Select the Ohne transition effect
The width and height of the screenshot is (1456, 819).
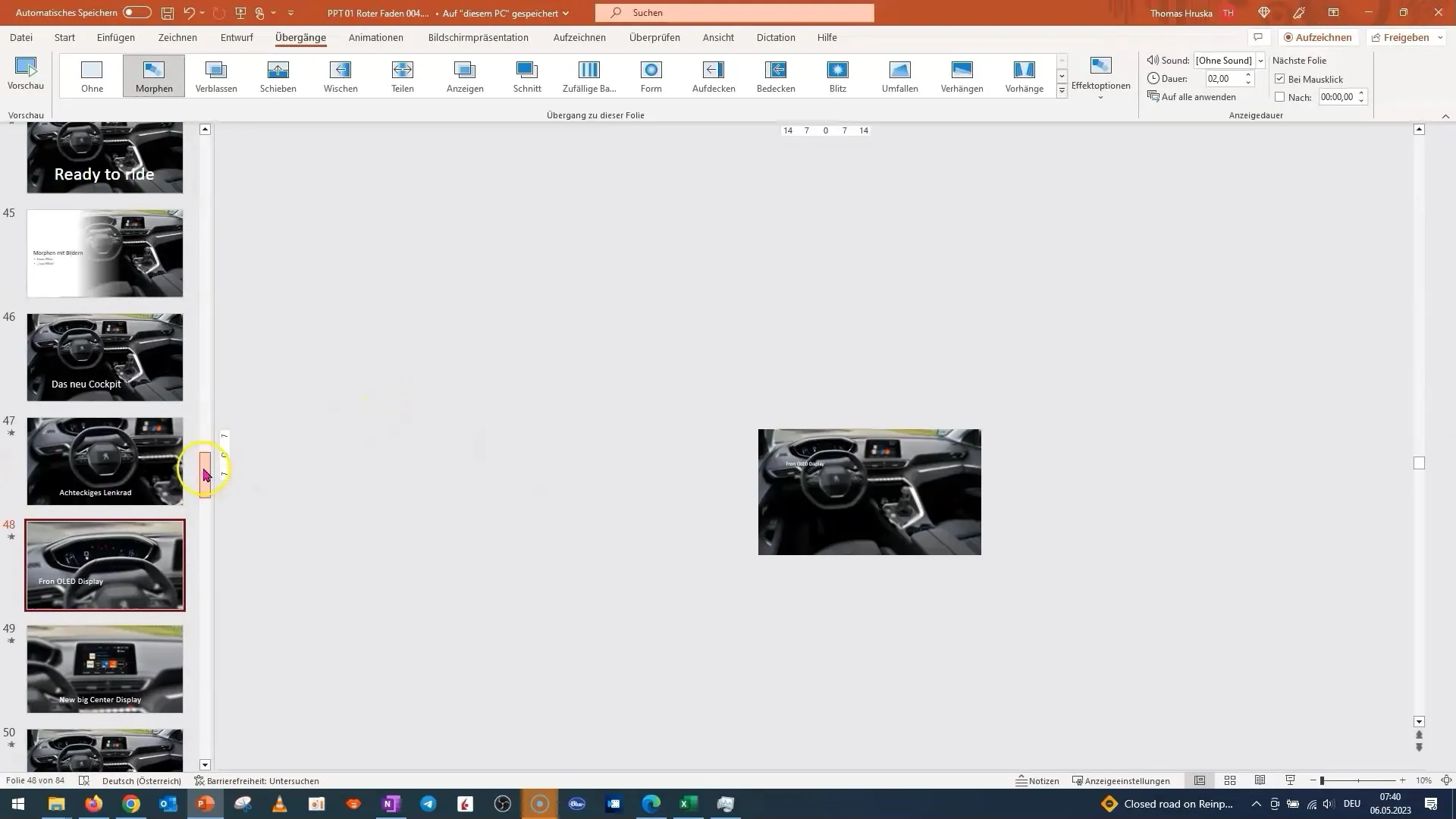coord(92,75)
